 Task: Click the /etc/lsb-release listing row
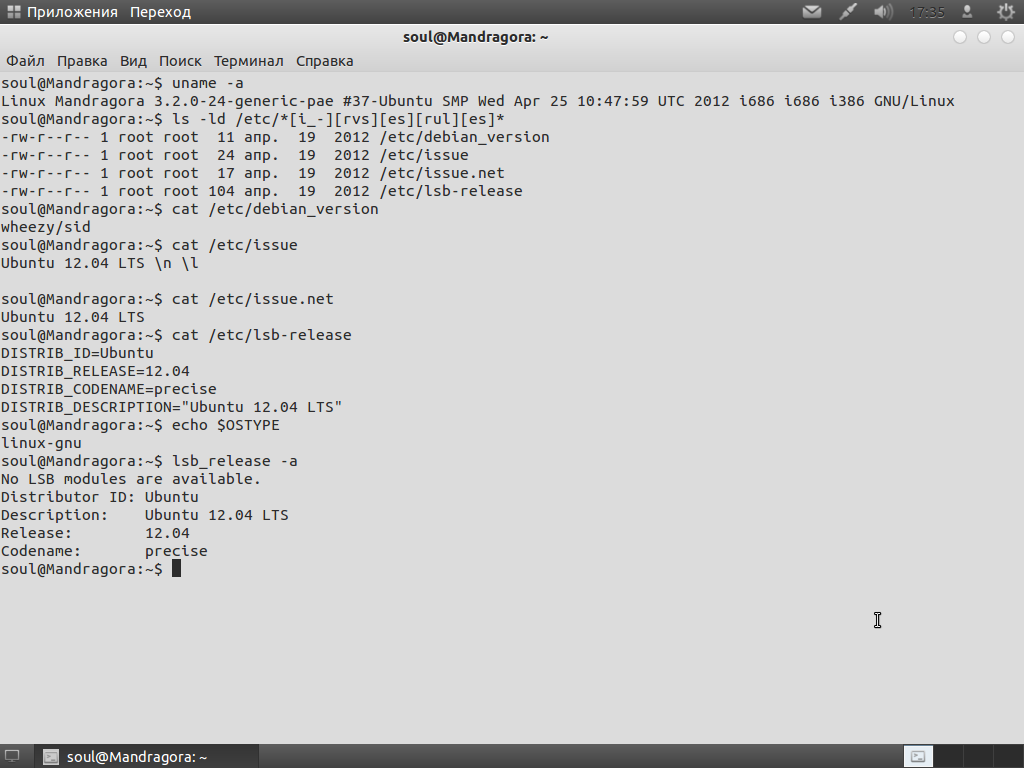click(x=261, y=191)
